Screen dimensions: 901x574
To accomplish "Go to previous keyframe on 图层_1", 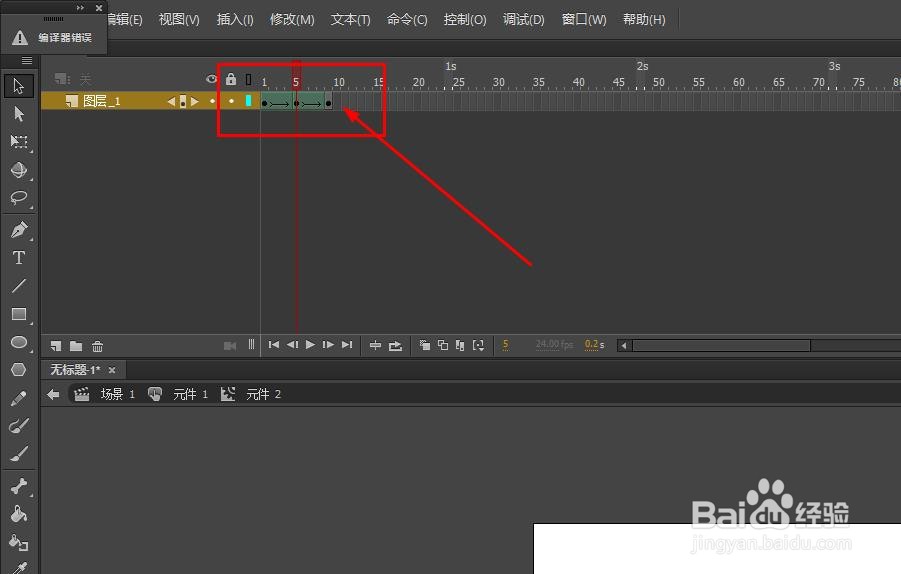I will [171, 102].
